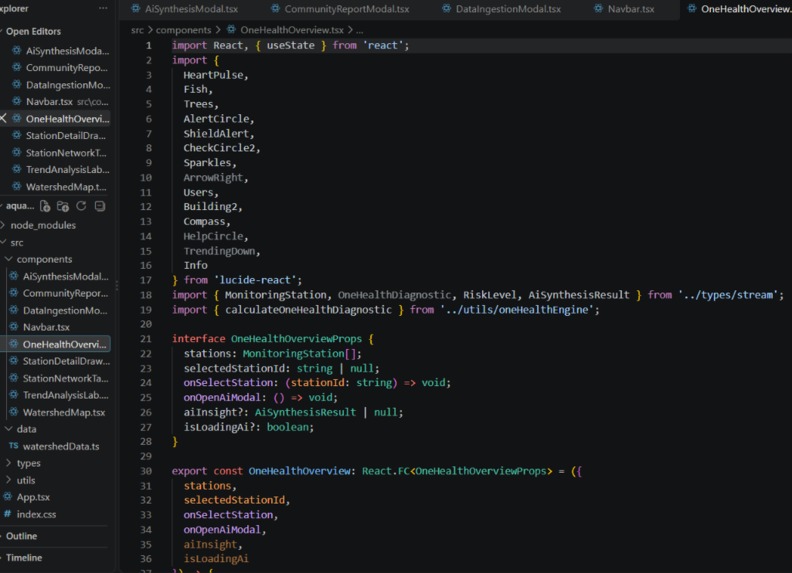Screen dimensions: 792x573
Task: Switch to the DataIngestionModal.tsx tab
Action: tap(502, 9)
